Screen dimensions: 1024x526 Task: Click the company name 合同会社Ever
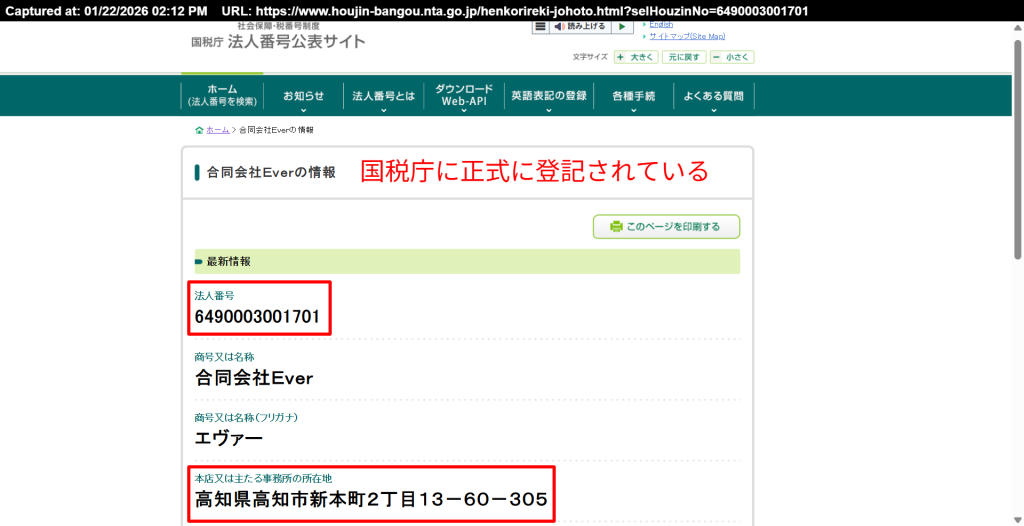(254, 378)
